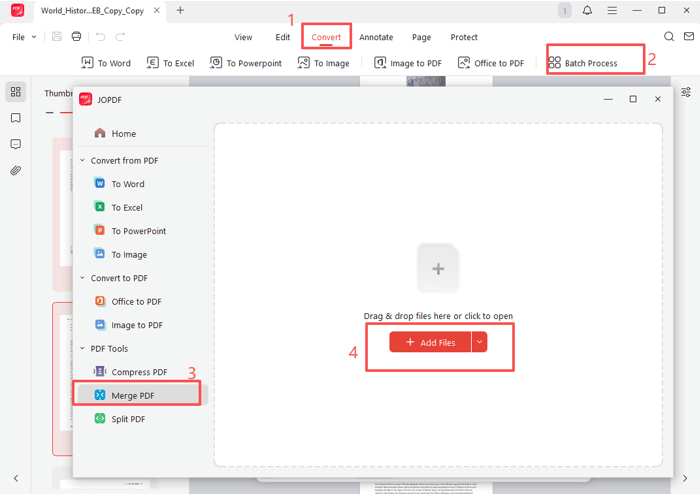
Task: Switch to the Edit tab
Action: [x=283, y=37]
